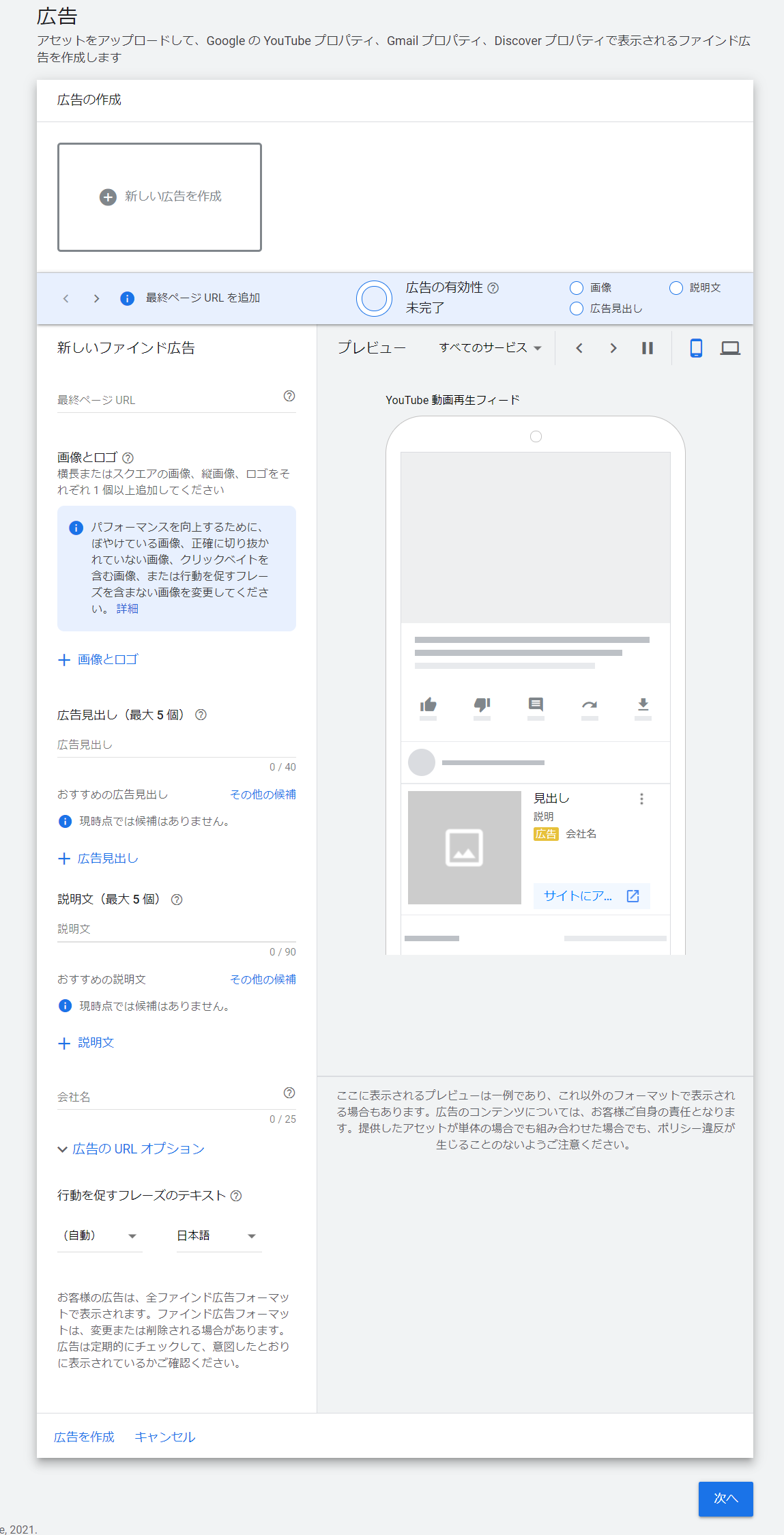
Task: Click 新しい広告を作成 card
Action: (x=160, y=197)
